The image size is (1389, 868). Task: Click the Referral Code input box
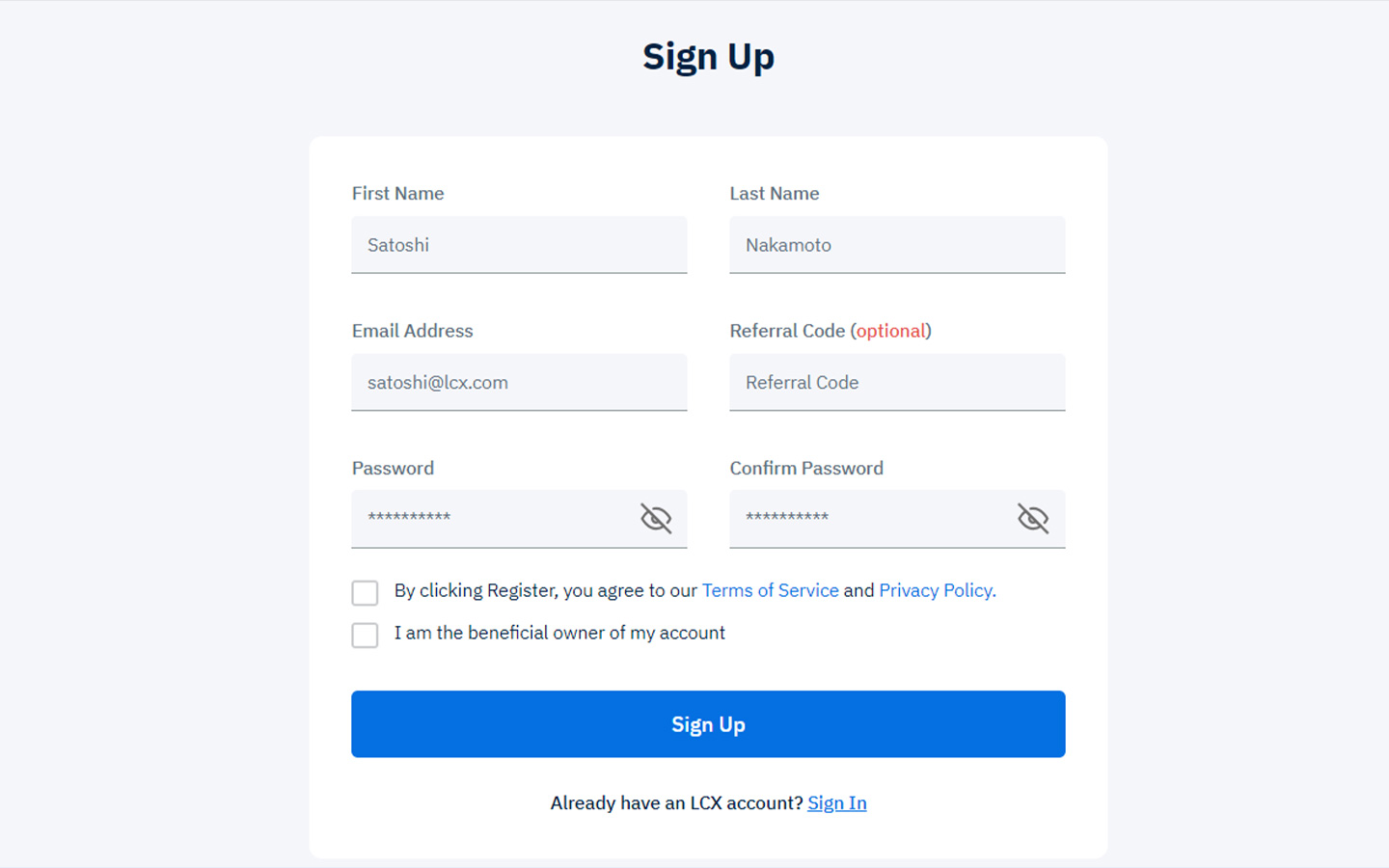tap(897, 383)
